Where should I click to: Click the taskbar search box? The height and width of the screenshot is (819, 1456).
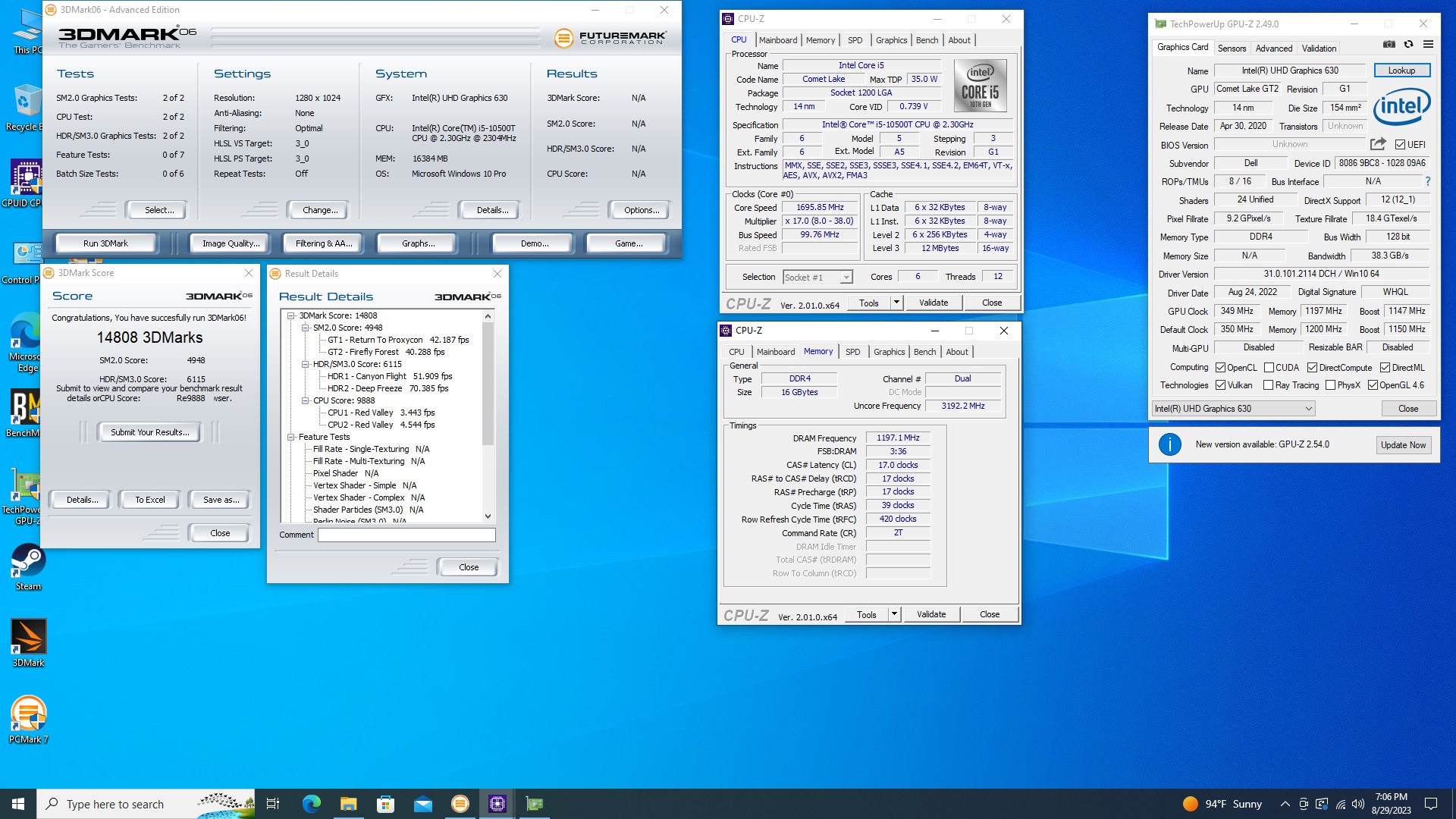[146, 804]
